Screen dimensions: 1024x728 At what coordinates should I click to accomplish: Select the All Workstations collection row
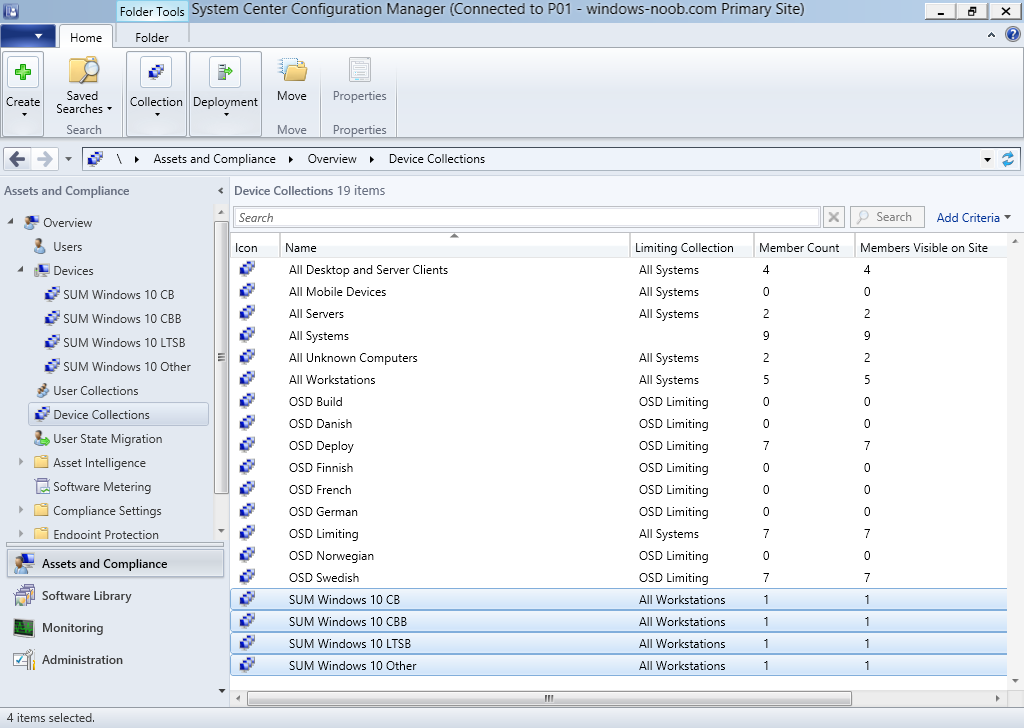click(618, 379)
